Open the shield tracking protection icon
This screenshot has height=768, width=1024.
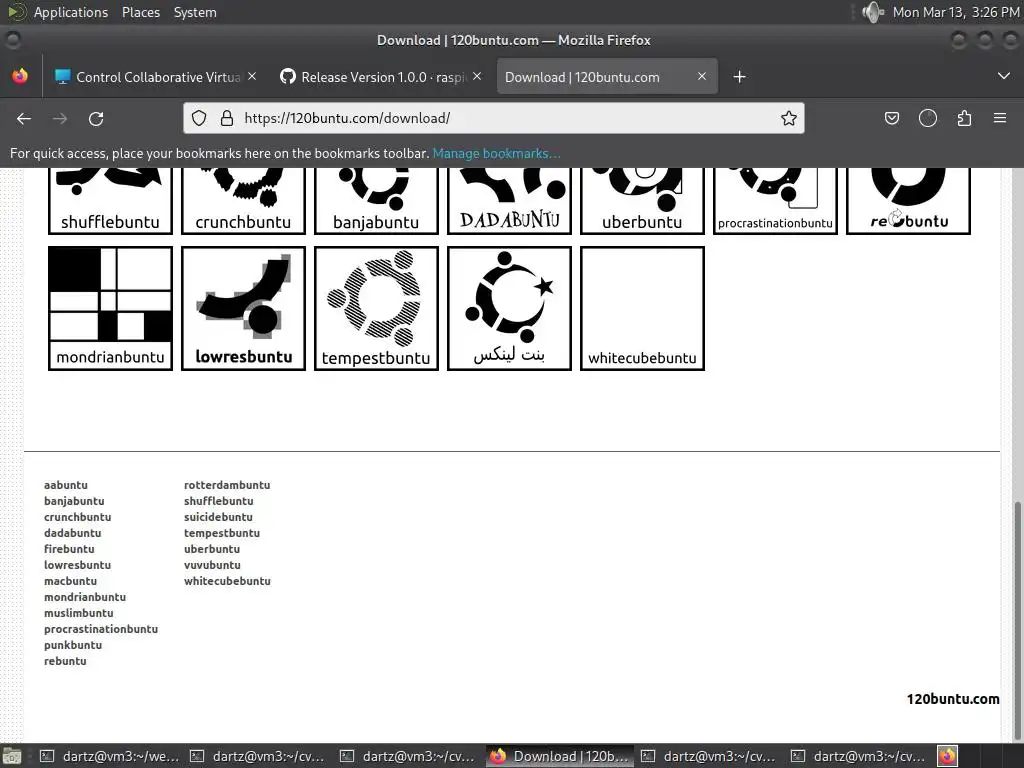[x=199, y=118]
